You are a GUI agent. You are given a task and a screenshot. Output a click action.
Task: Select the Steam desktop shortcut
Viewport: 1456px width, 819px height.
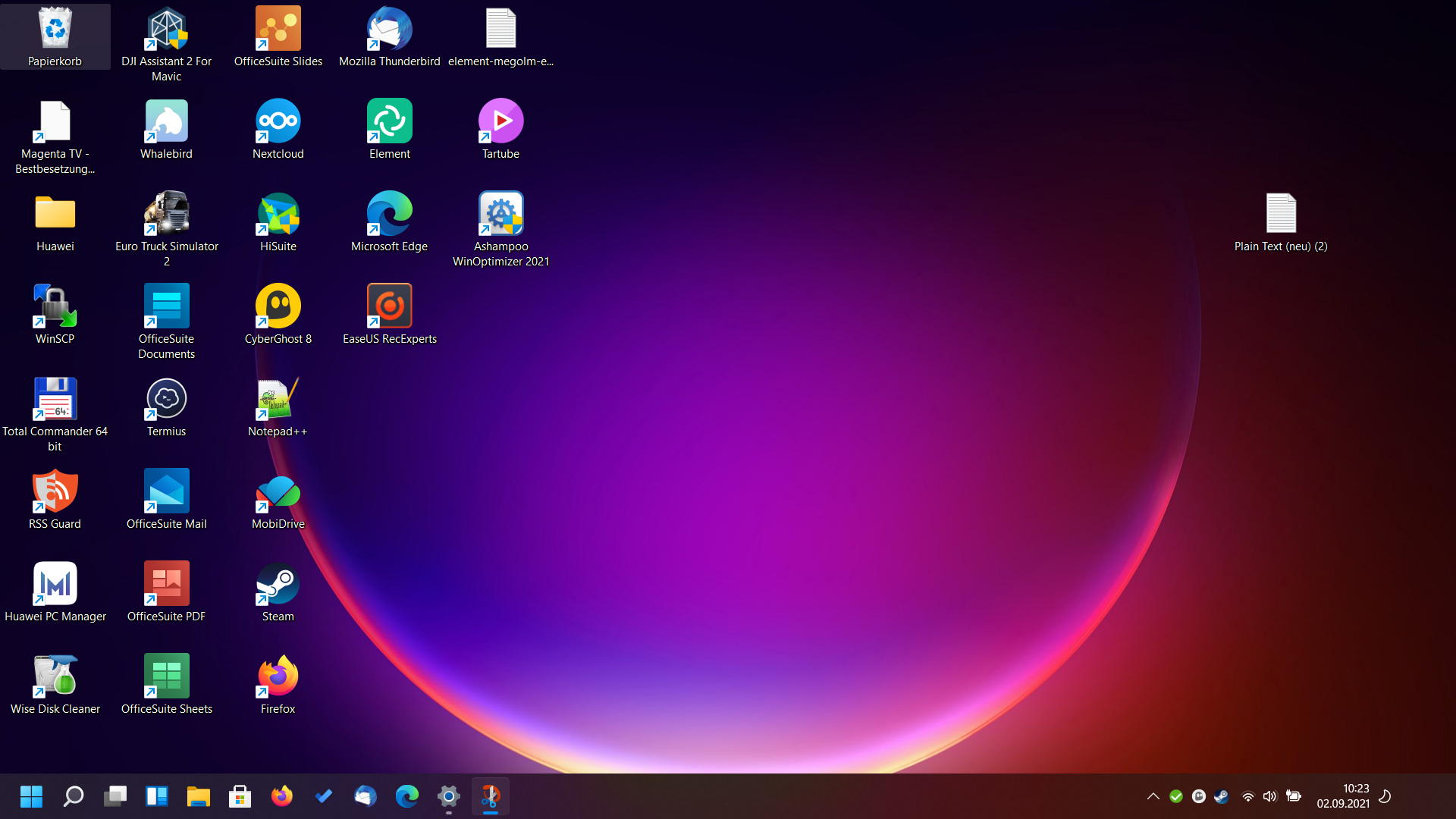(x=278, y=592)
